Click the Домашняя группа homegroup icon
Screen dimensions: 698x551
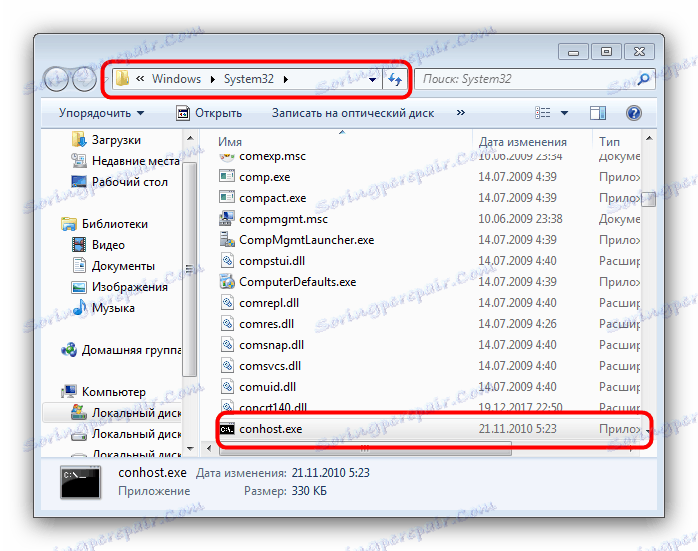[69, 350]
